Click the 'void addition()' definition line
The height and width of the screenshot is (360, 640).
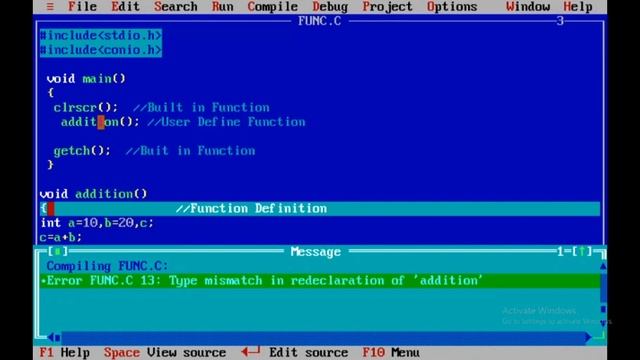[93, 194]
